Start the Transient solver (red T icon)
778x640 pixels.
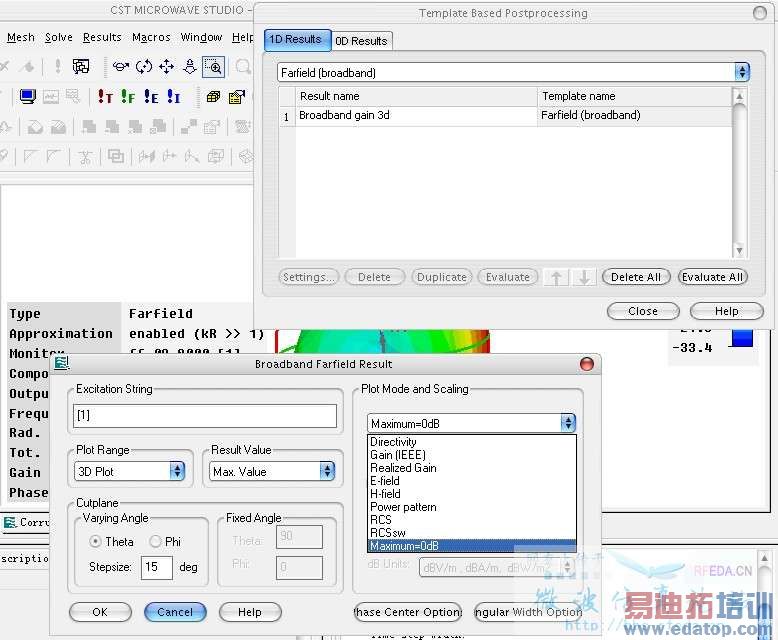105,96
